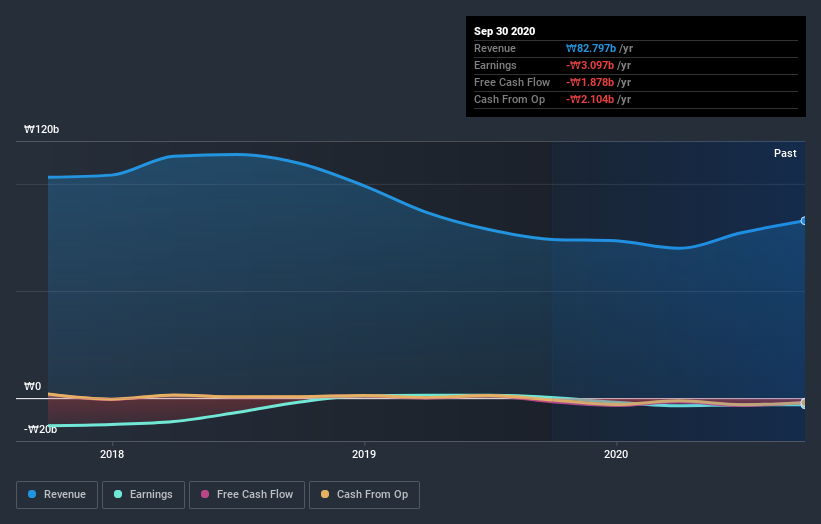Screen dimensions: 821x524
Task: Click the Sep 30 2020 tooltip date
Action: point(504,31)
